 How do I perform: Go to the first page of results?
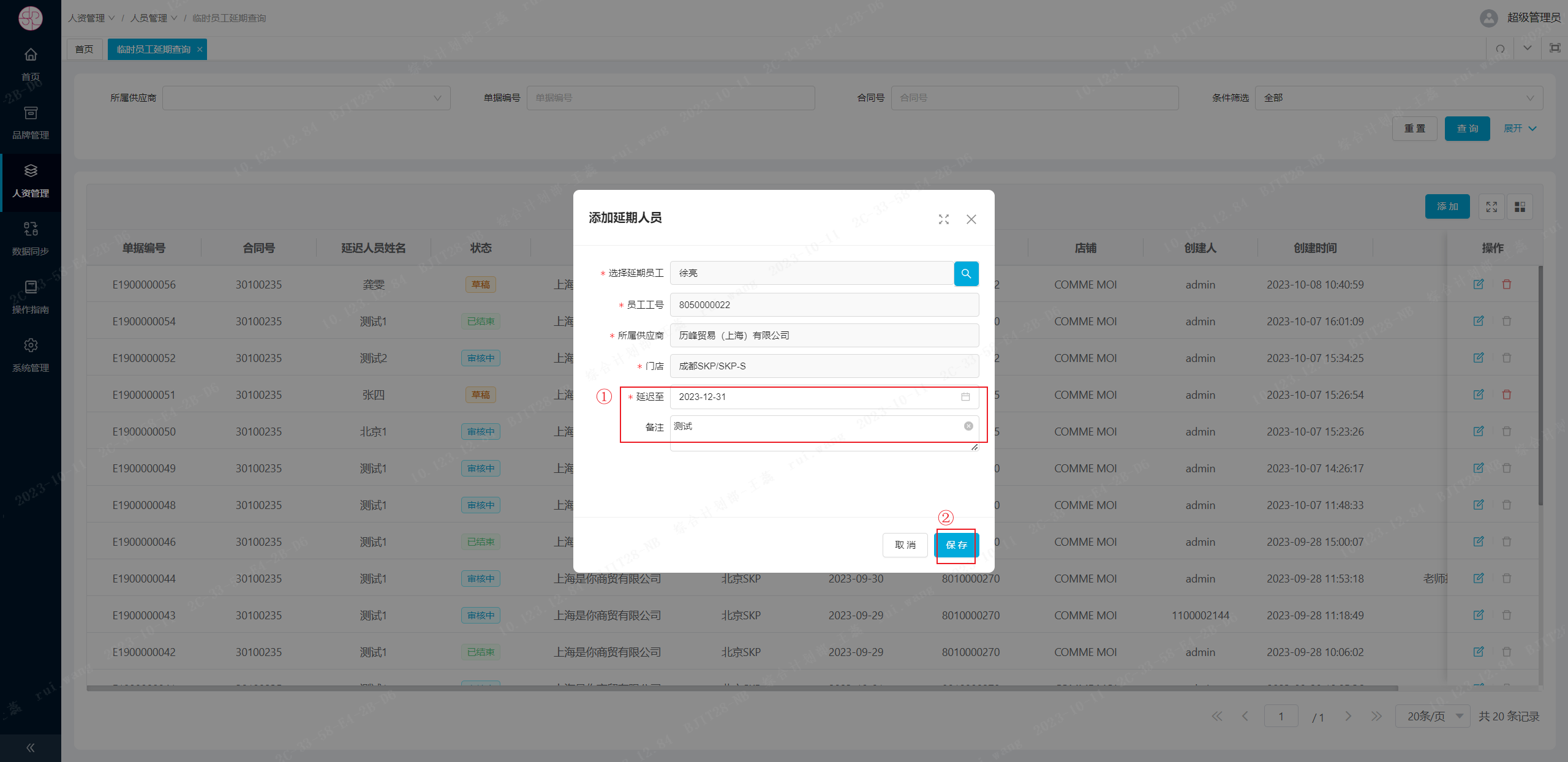pos(1217,716)
